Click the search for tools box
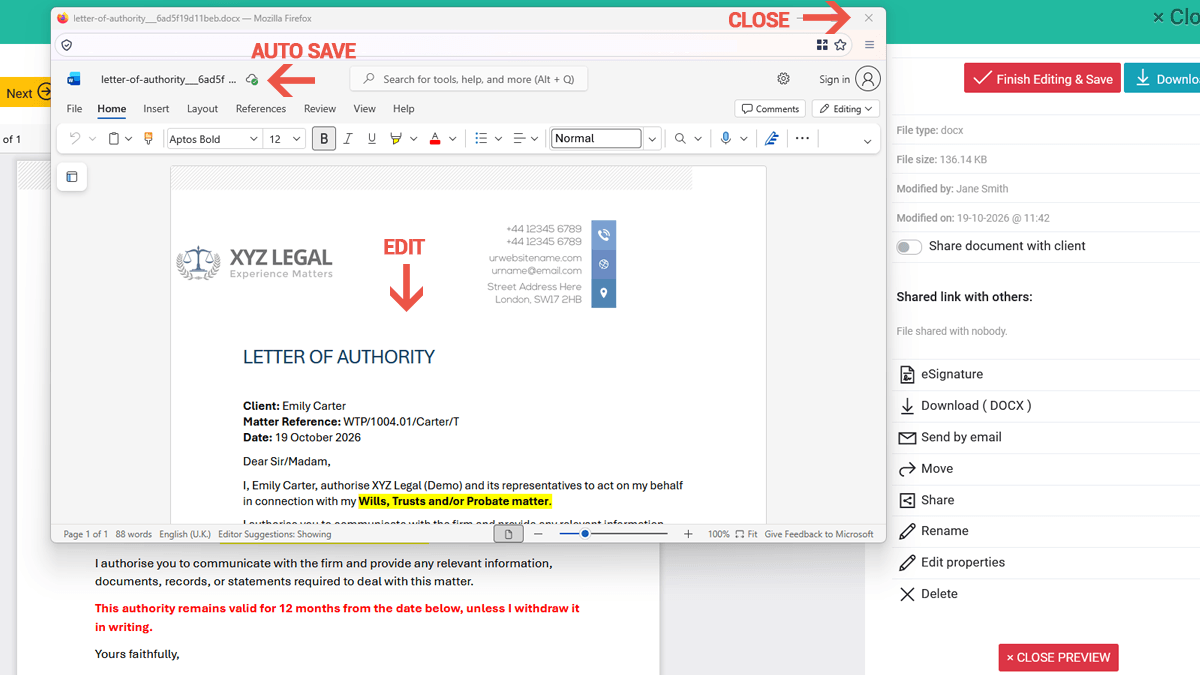 click(468, 79)
